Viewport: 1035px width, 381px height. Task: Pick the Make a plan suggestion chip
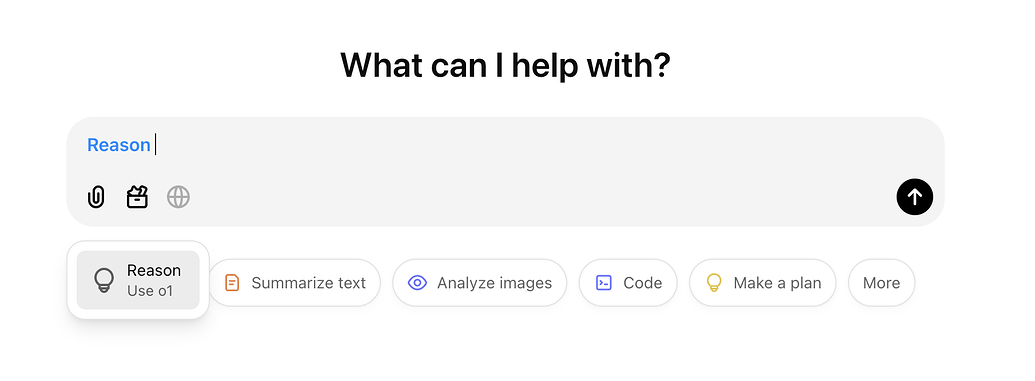(x=762, y=283)
